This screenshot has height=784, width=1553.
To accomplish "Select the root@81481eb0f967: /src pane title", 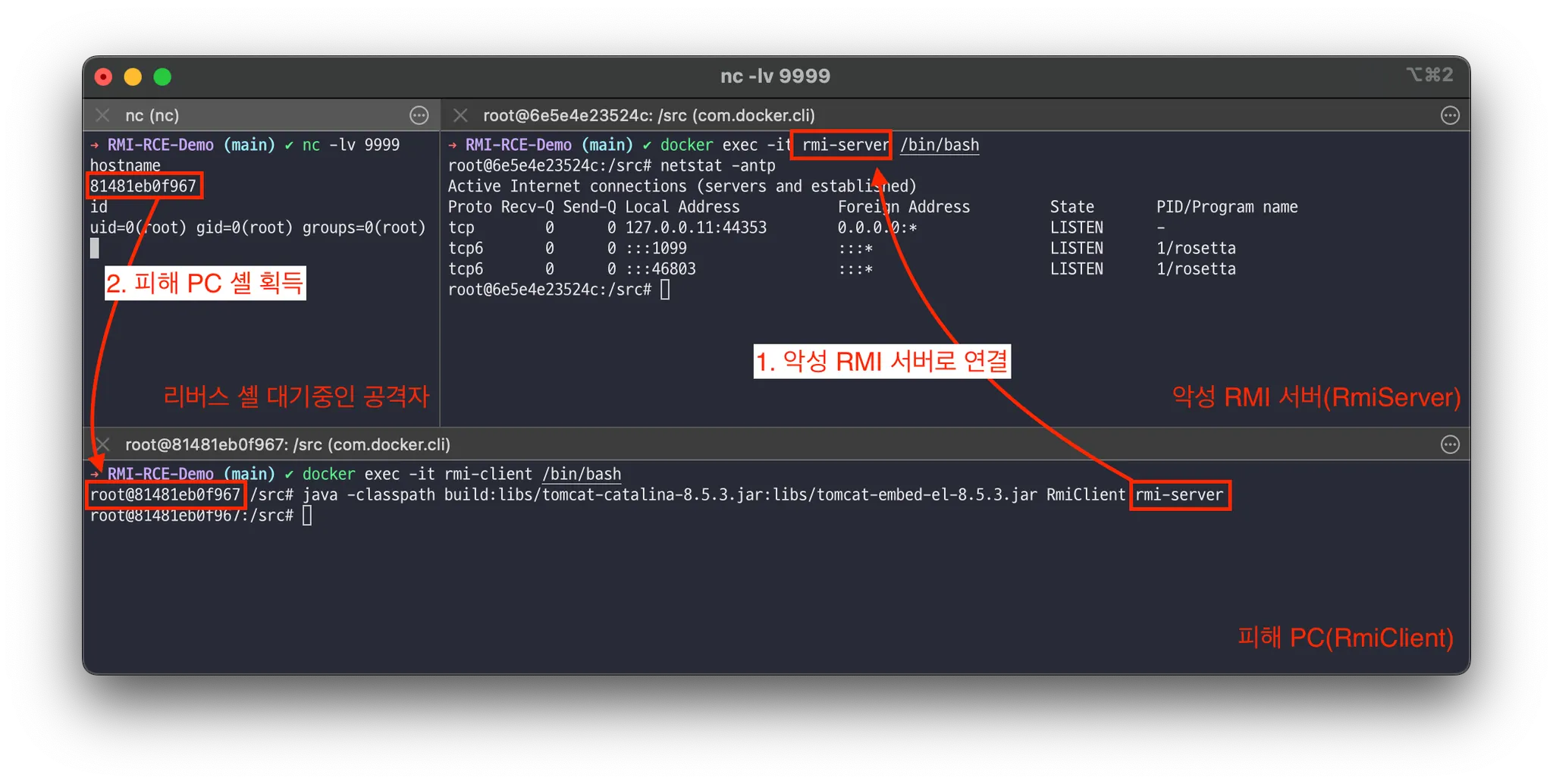I will click(x=287, y=444).
